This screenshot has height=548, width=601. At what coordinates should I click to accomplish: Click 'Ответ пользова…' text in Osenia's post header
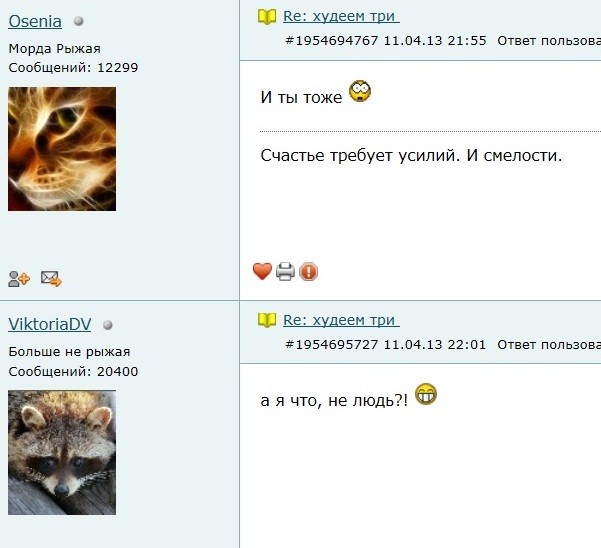[x=549, y=41]
